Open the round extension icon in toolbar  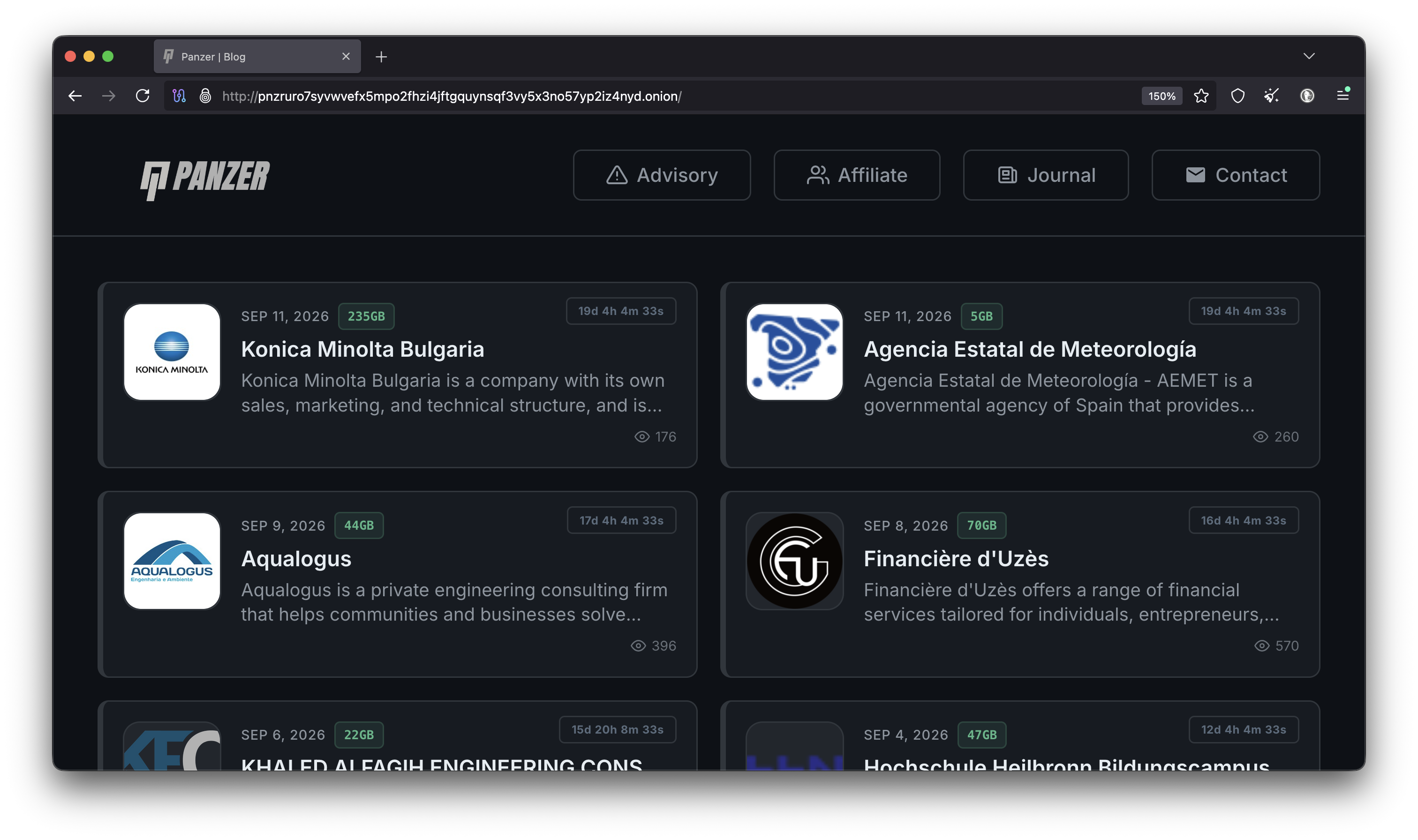(1307, 96)
